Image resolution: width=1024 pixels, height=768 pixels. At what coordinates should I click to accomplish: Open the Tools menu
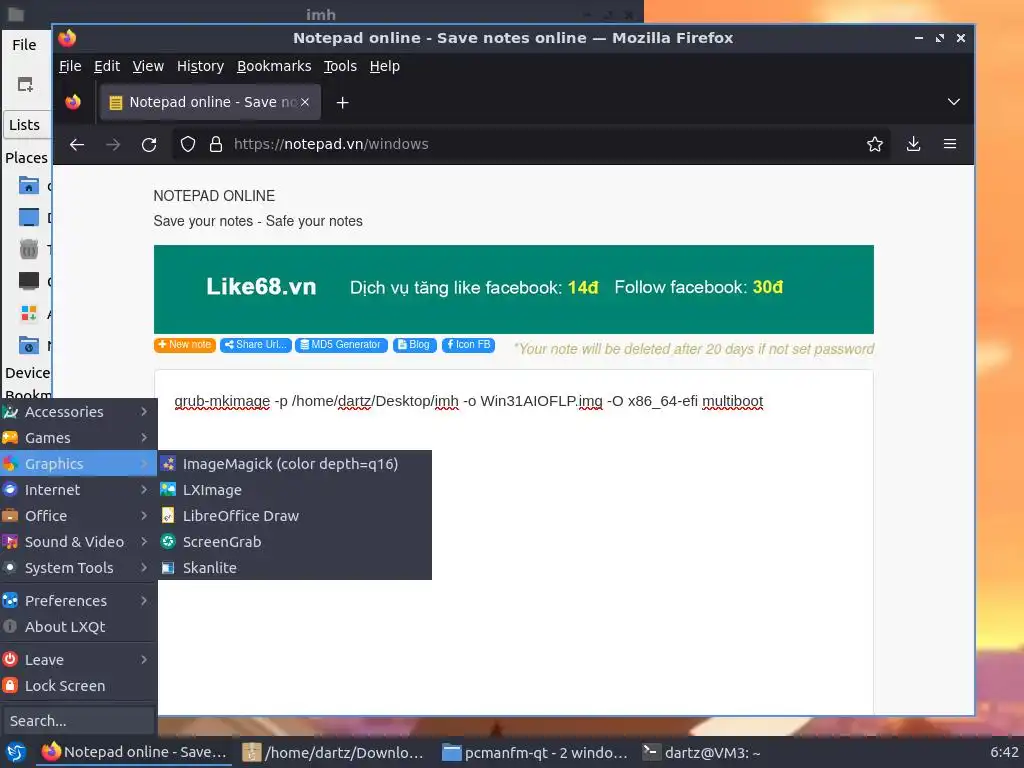(340, 67)
